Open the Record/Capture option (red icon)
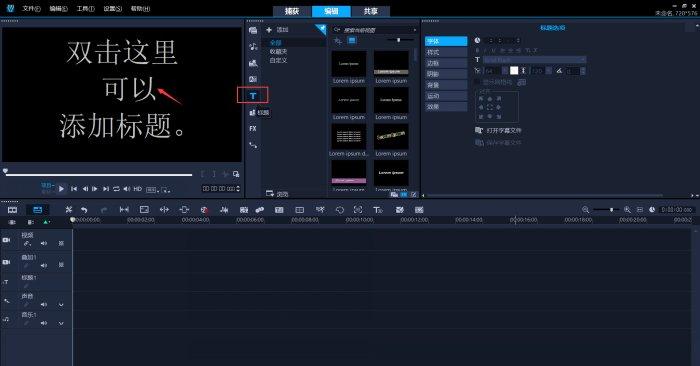 coord(204,210)
